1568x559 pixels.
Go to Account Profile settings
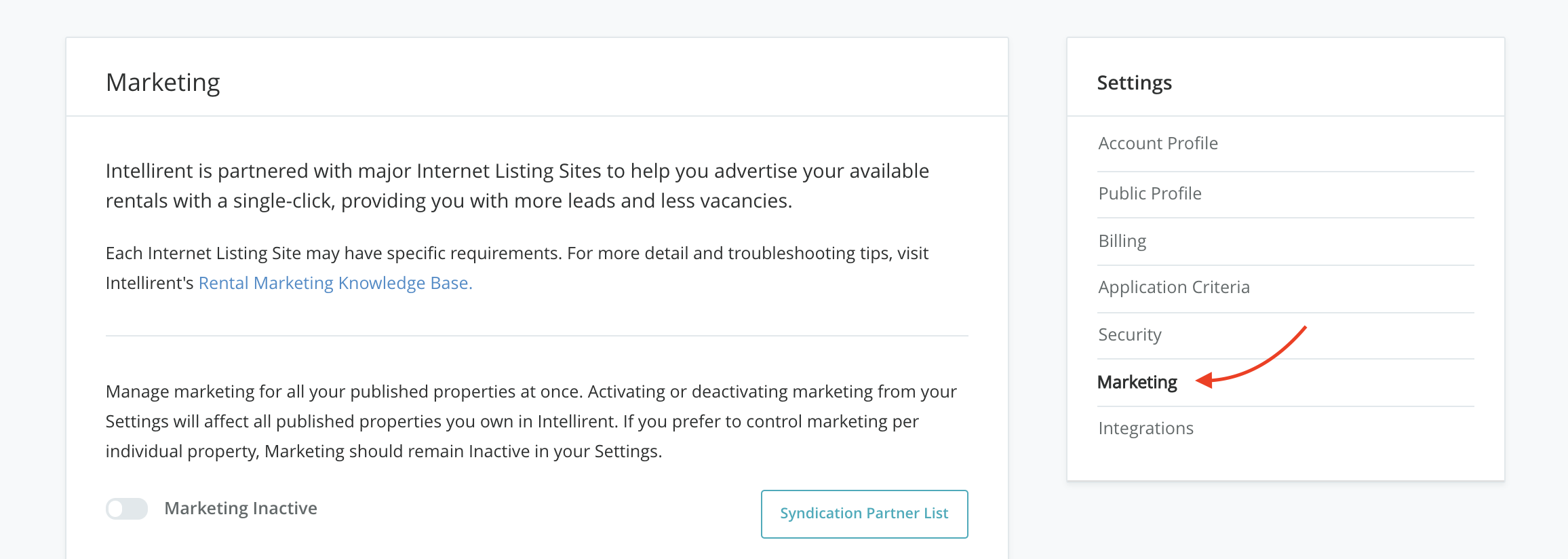[1158, 144]
